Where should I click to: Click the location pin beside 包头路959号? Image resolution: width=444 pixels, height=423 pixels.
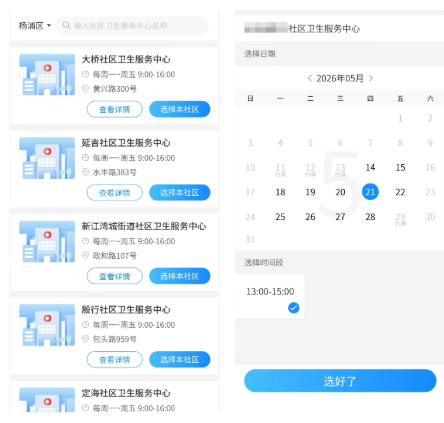(86, 339)
